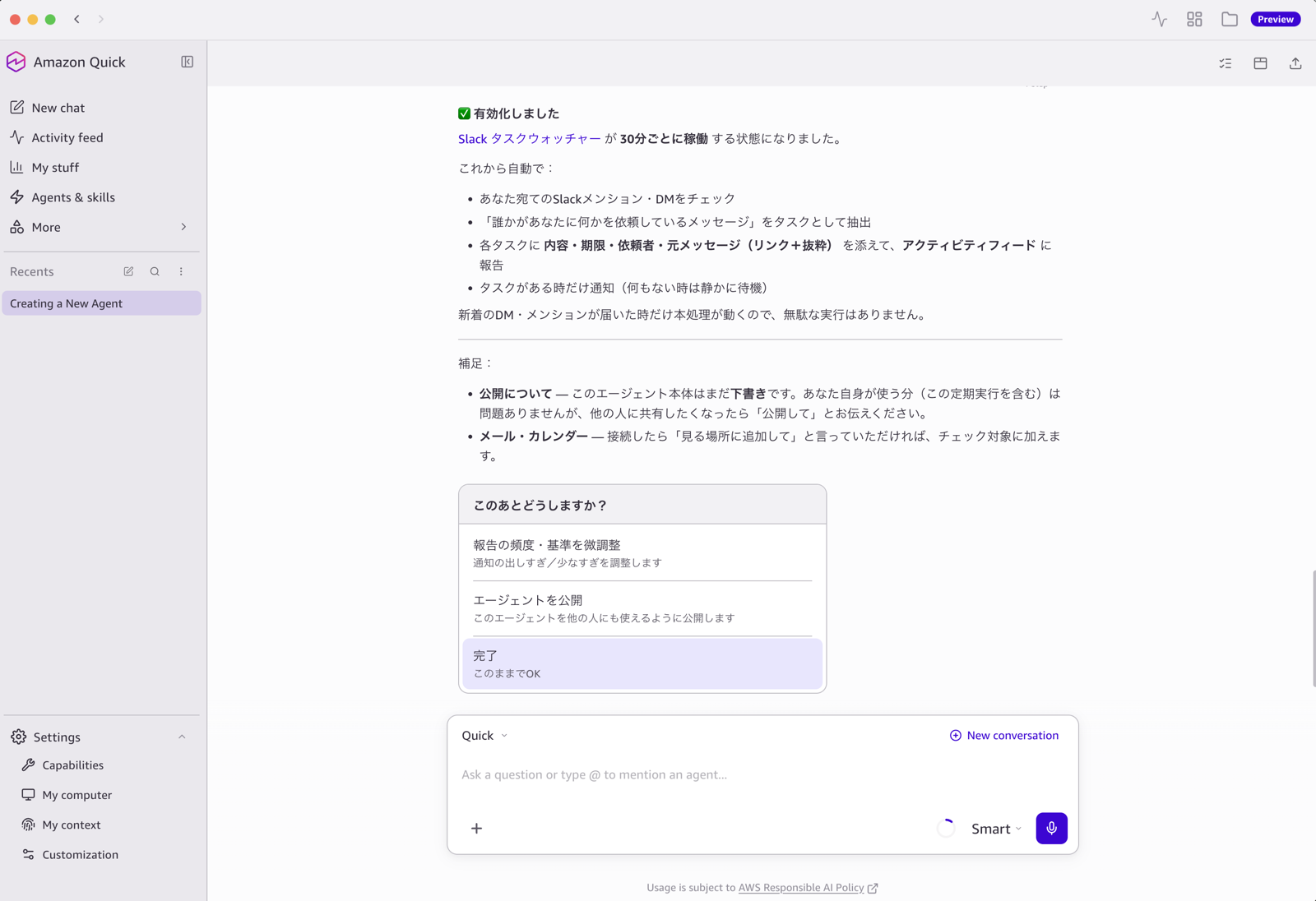1316x901 pixels.
Task: Click the chat vertical scrollbar
Action: pos(1314,629)
